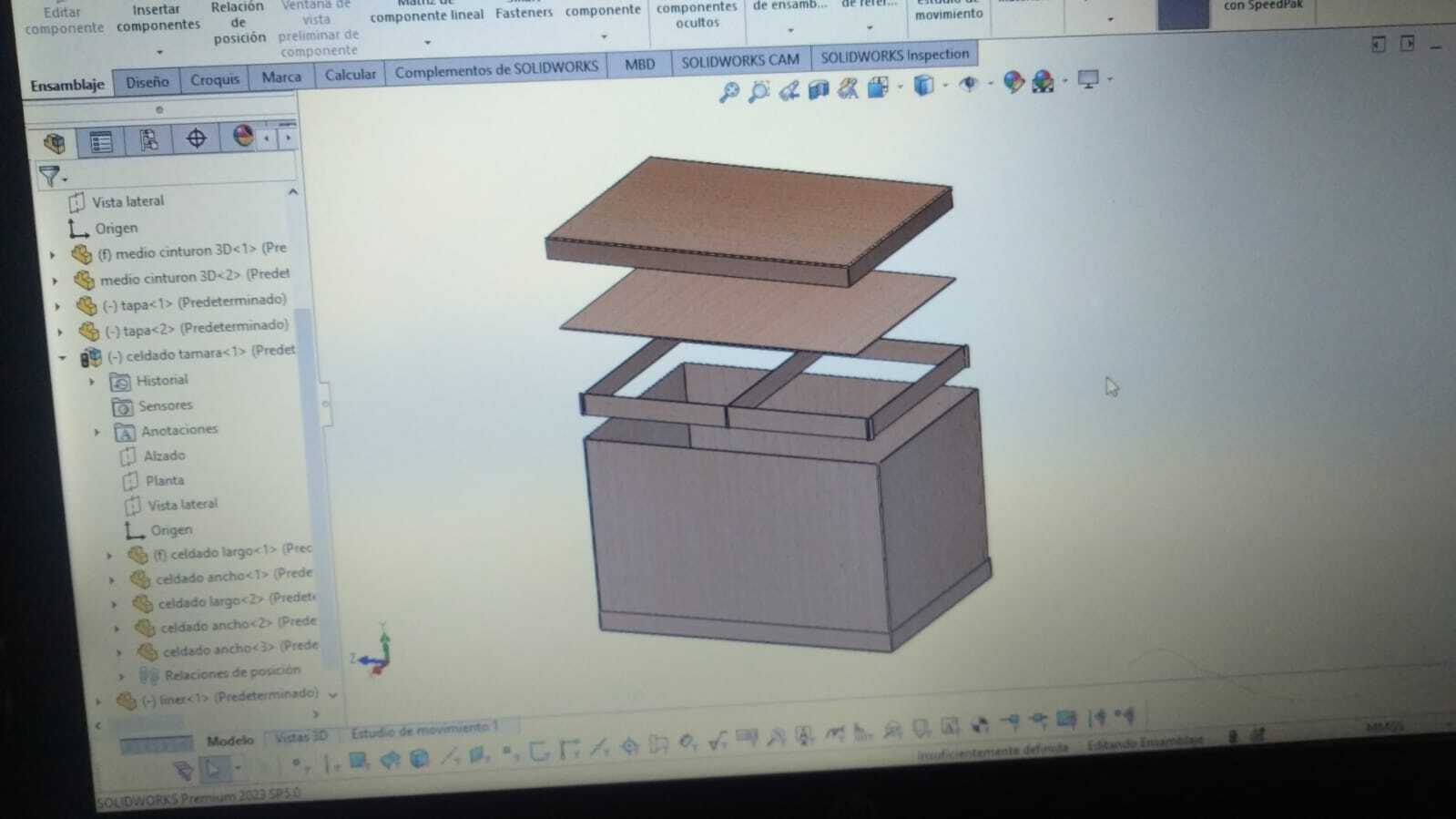Open the DimXpertManager crosshair tab
Viewport: 1456px width, 819px height.
[196, 138]
